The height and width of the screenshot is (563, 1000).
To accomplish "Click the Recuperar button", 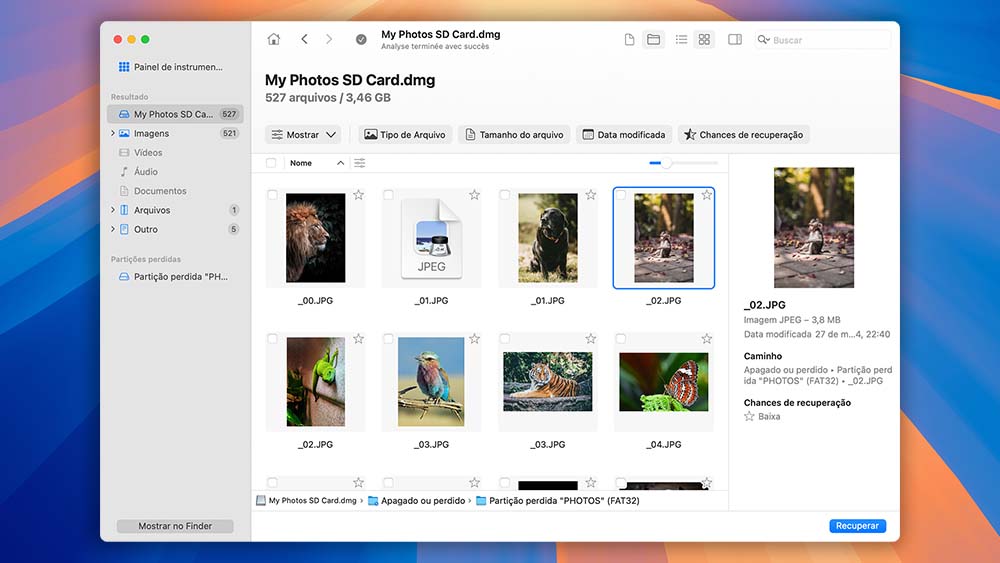I will 857,526.
